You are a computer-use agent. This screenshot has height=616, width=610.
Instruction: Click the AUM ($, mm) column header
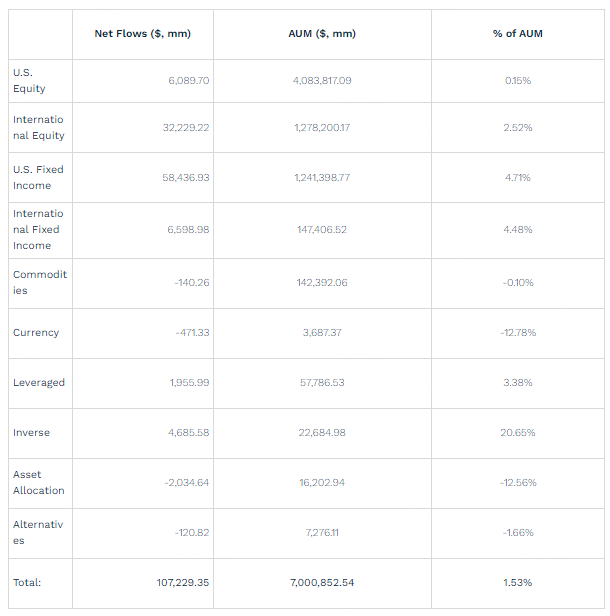click(x=321, y=34)
